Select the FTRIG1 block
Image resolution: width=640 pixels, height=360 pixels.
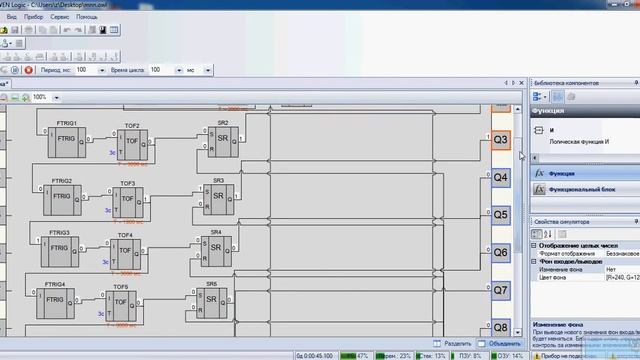(x=67, y=142)
